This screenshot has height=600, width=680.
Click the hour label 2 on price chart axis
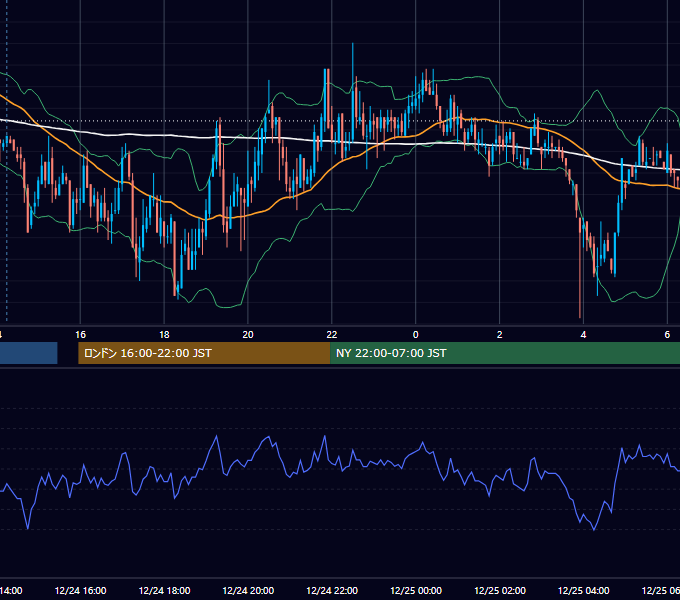click(x=500, y=335)
